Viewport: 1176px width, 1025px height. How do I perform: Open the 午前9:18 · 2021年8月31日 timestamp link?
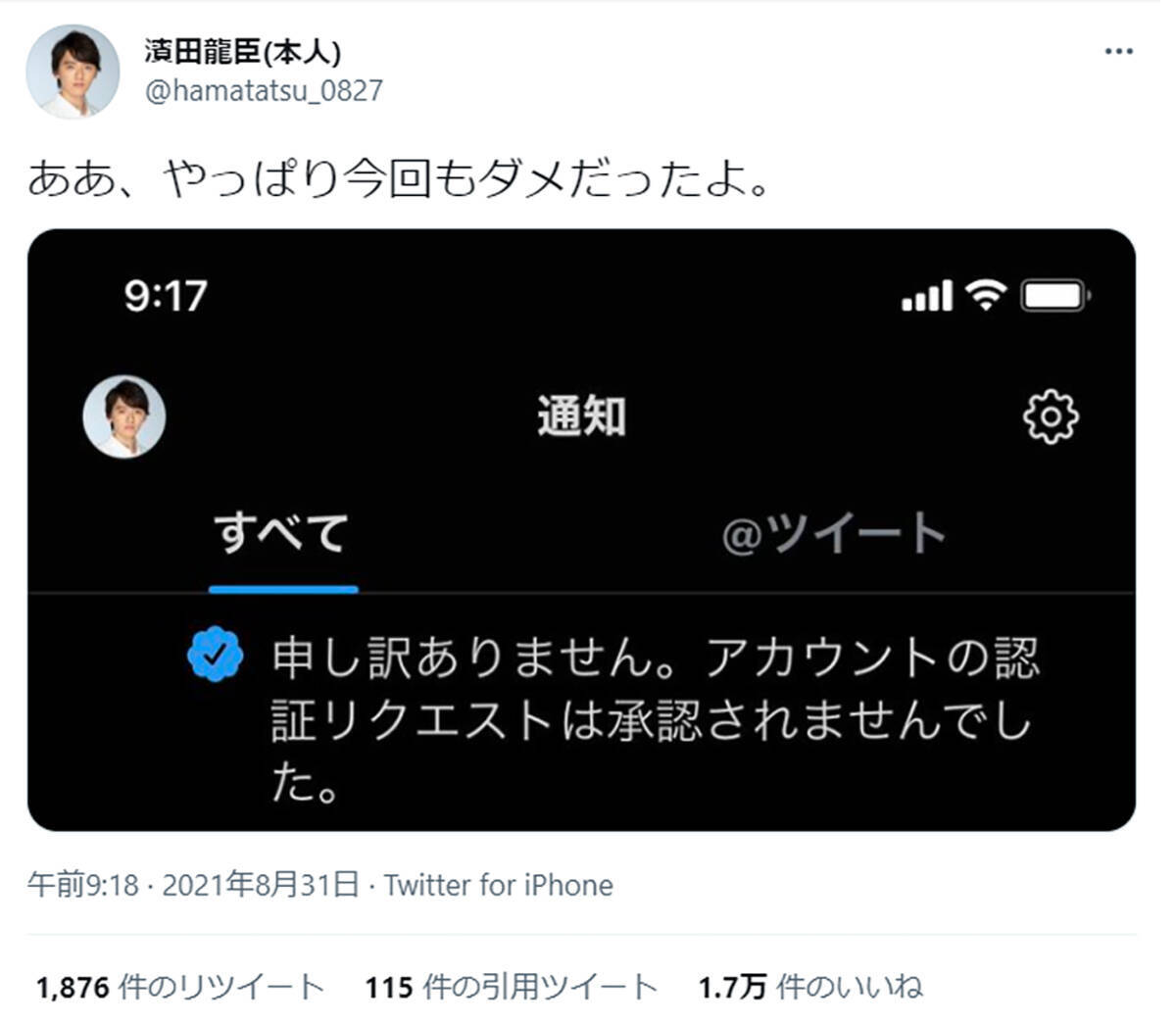(193, 885)
